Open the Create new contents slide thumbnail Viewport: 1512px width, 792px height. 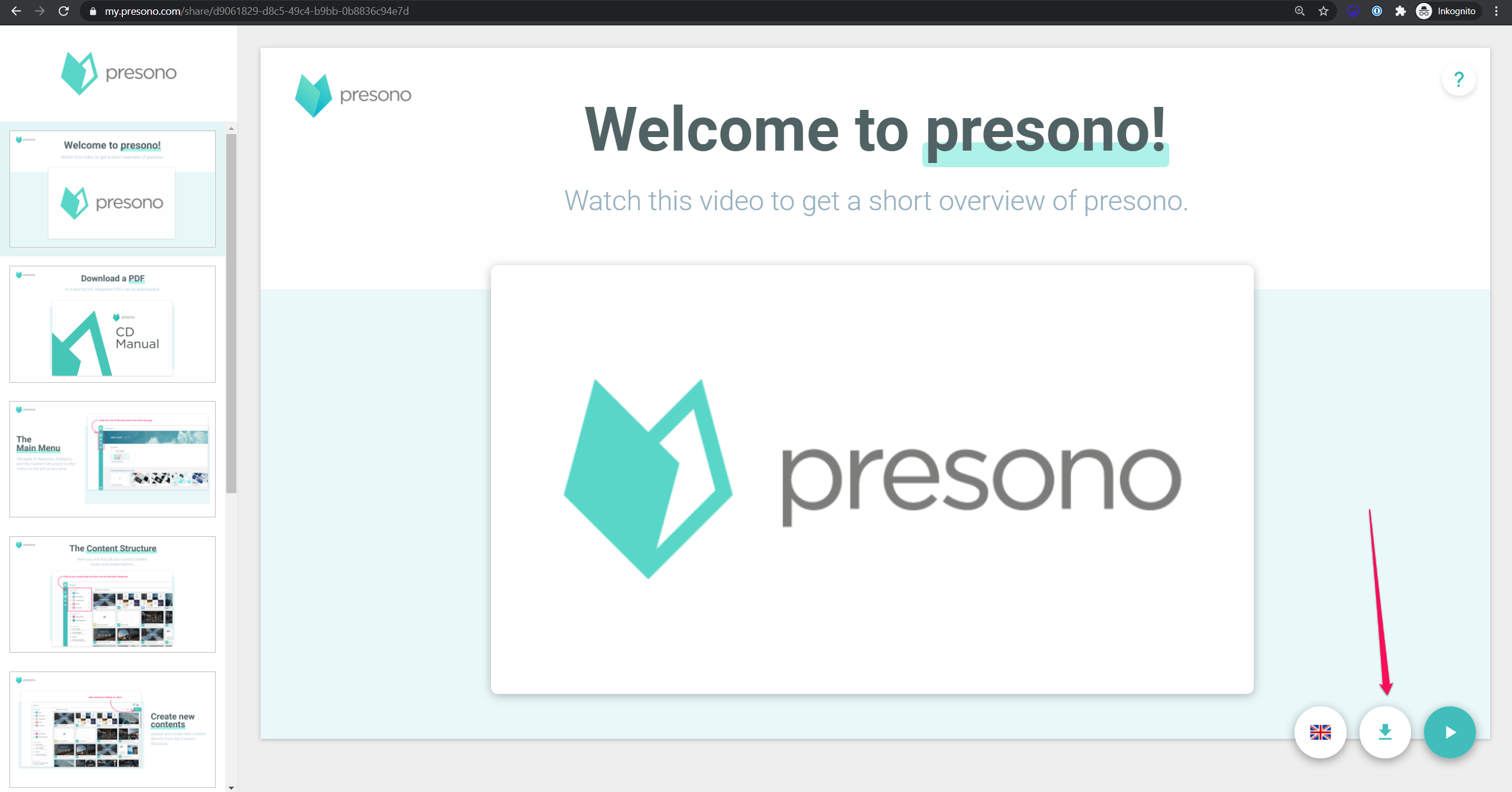pyautogui.click(x=112, y=729)
